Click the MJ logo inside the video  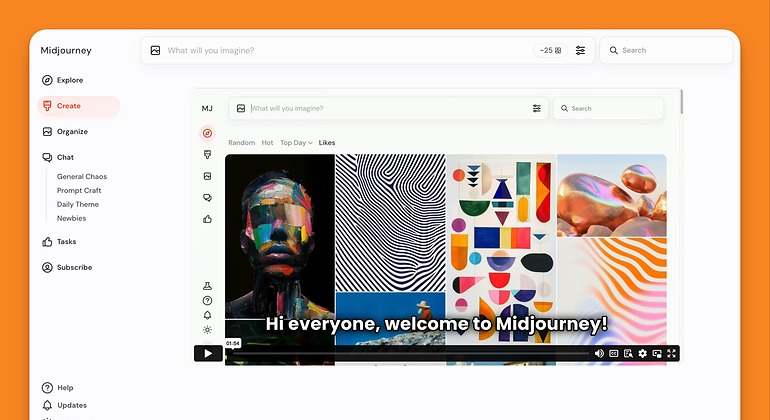click(207, 109)
